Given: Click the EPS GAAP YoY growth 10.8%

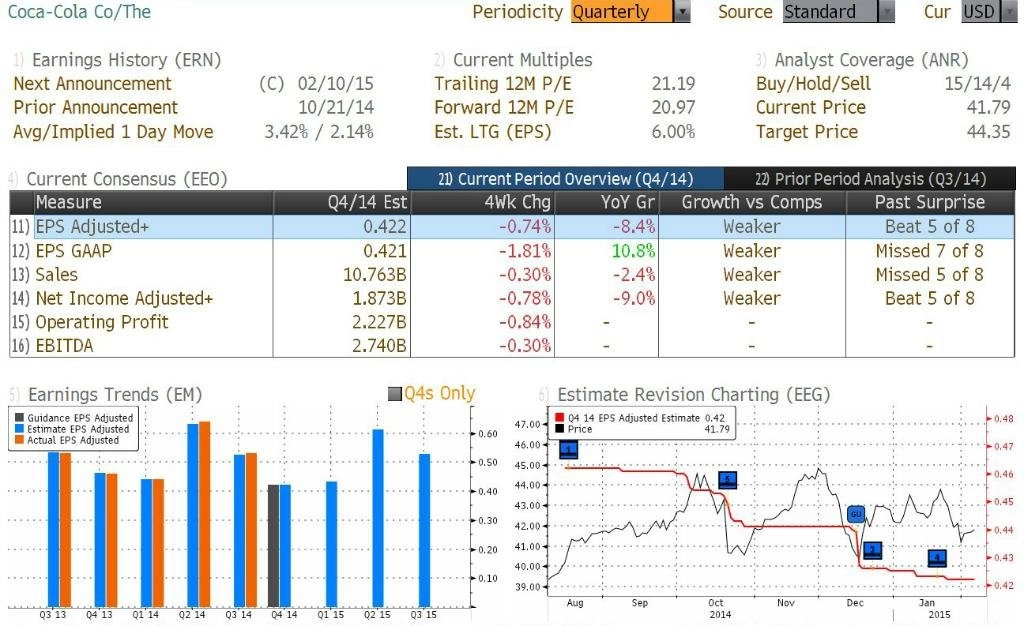Looking at the screenshot, I should (x=633, y=251).
